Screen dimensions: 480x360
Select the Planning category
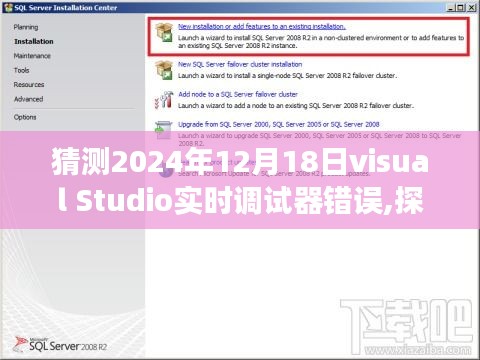26,27
